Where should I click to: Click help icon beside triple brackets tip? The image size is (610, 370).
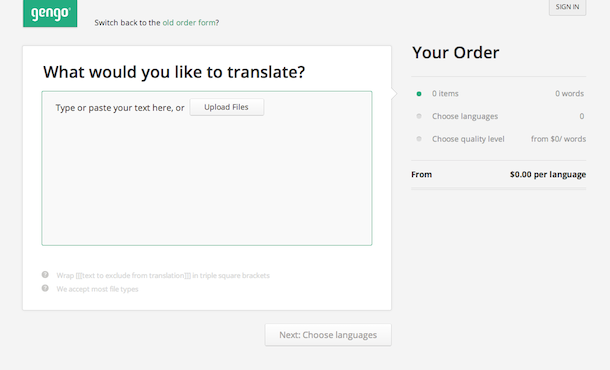(x=45, y=275)
